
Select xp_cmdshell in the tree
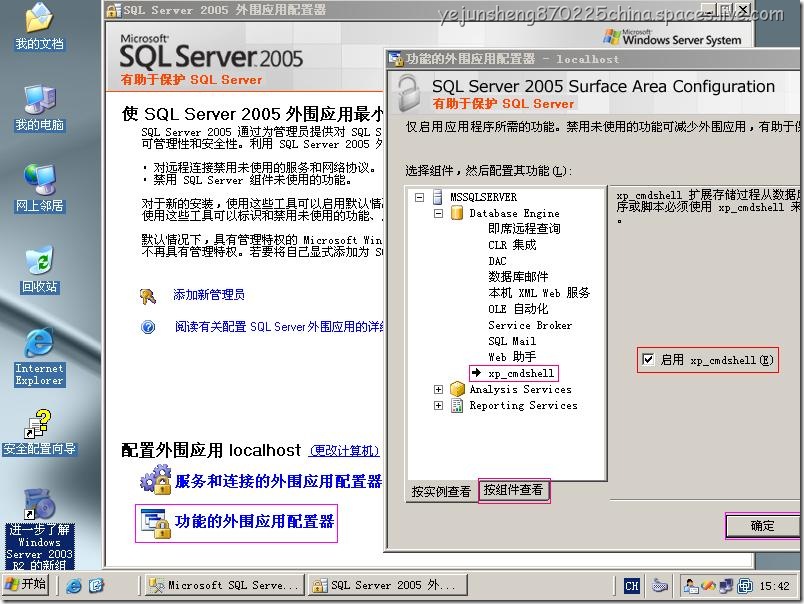[520, 373]
